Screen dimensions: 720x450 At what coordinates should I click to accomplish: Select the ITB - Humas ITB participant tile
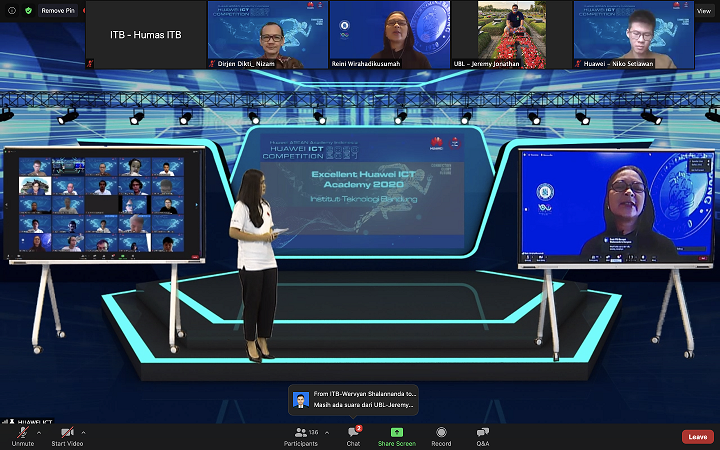[146, 34]
